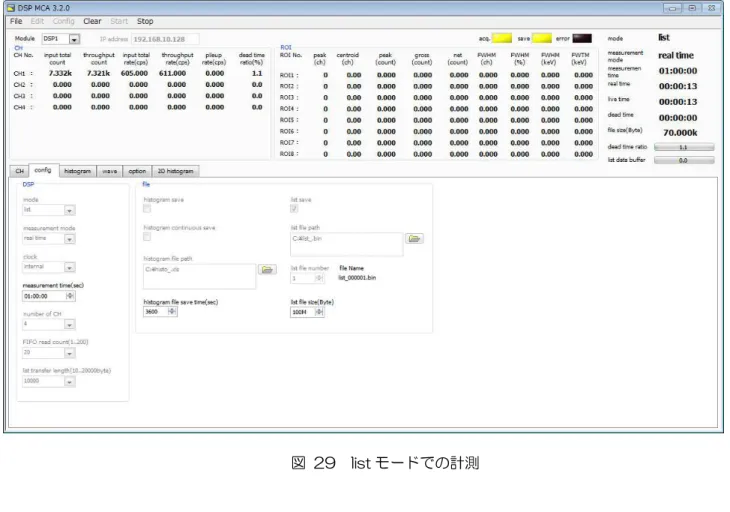Click the error black indicator
The image size is (730, 512).
582,38
